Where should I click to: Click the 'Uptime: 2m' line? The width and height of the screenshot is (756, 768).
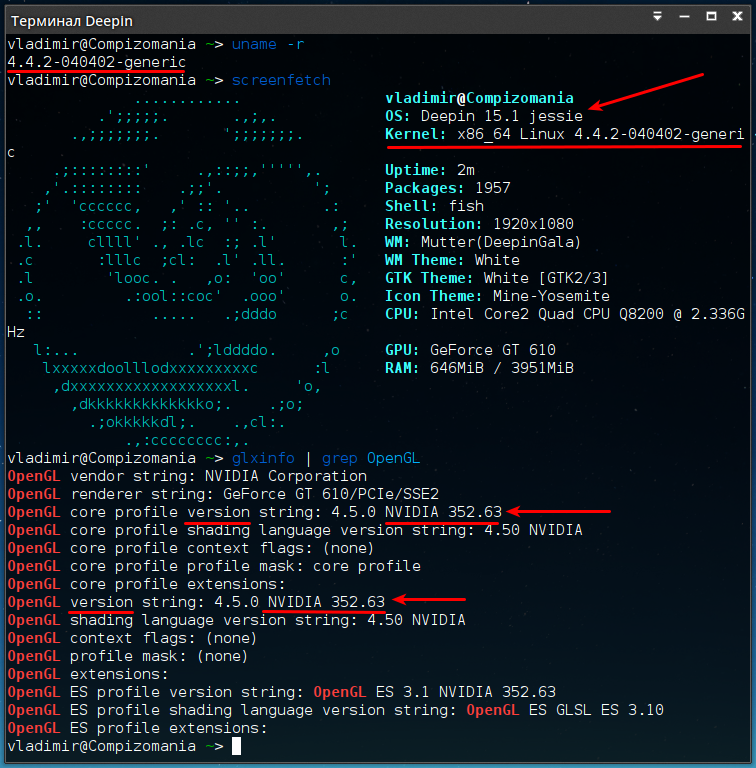point(429,170)
